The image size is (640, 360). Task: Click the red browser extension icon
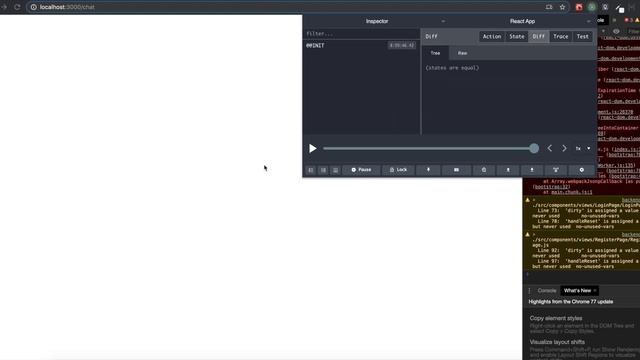[x=579, y=7]
